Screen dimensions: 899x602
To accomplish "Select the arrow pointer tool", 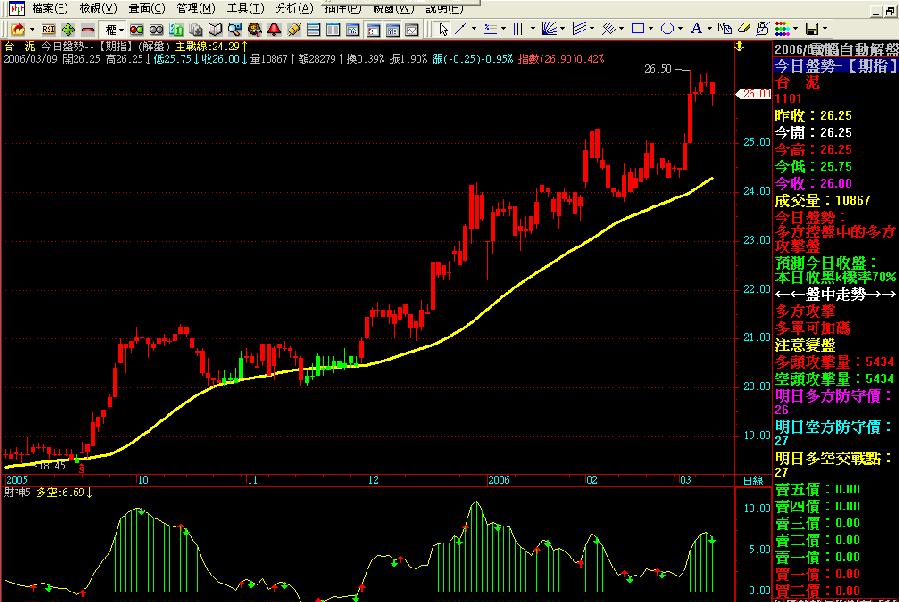I will click(443, 29).
